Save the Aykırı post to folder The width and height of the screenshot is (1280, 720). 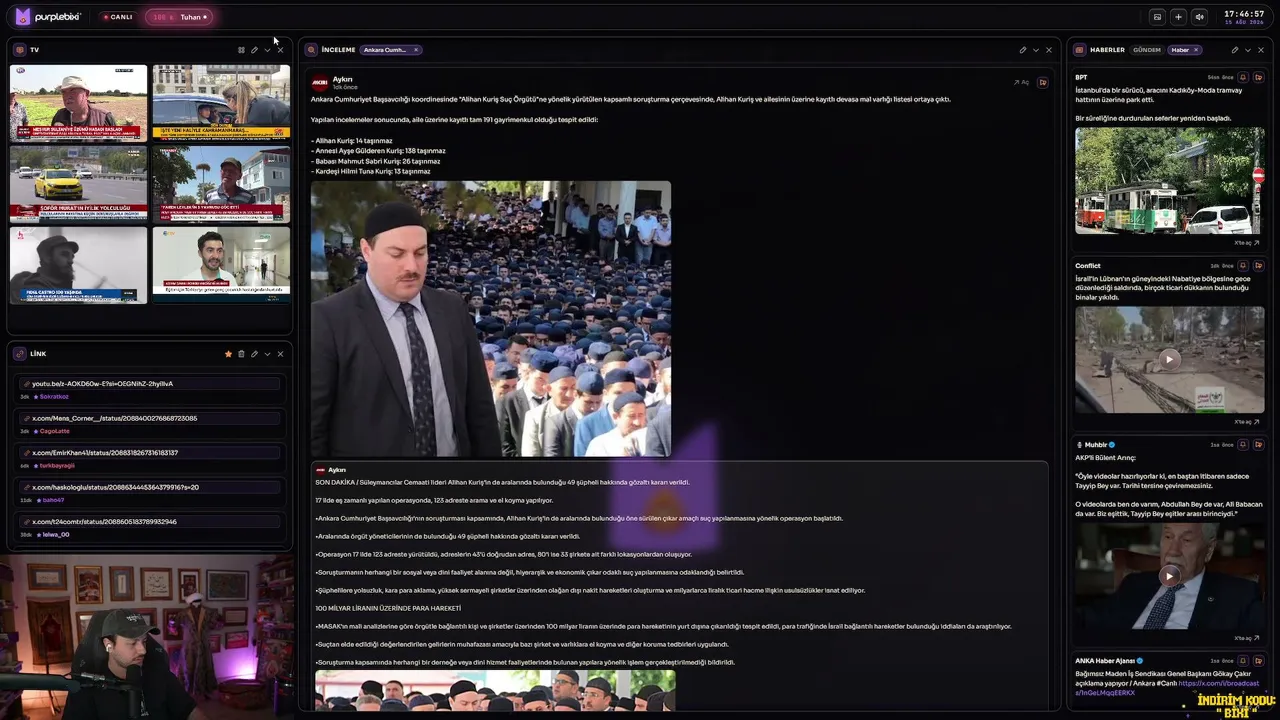(x=1043, y=82)
